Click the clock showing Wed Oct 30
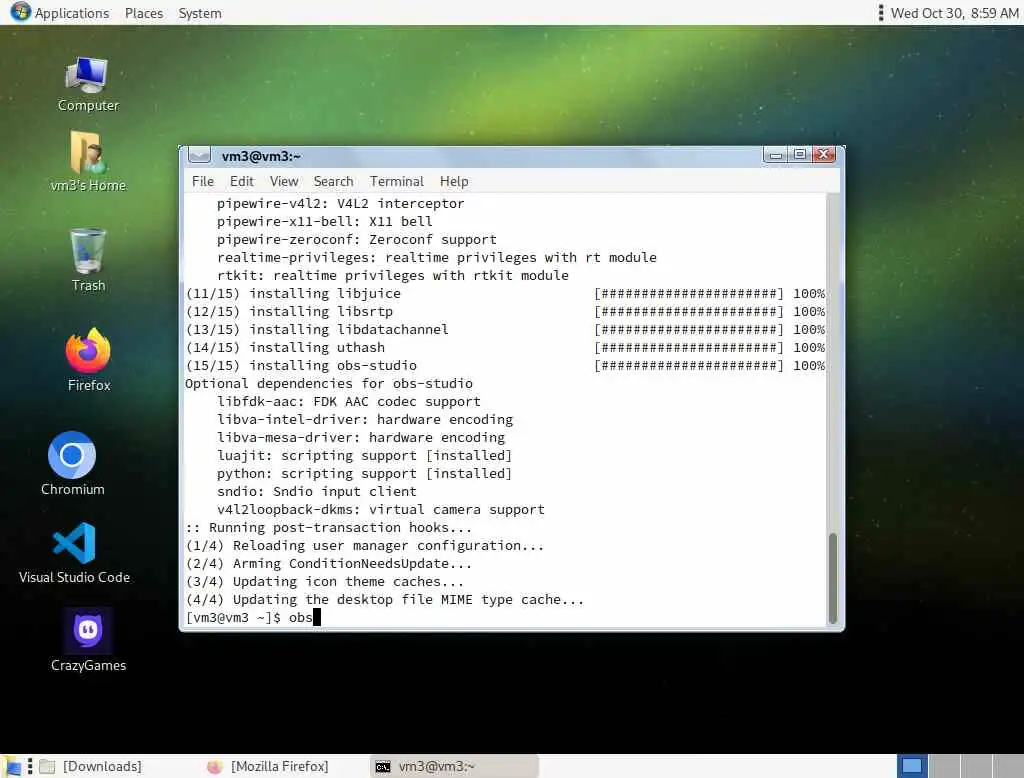This screenshot has height=778, width=1024. point(954,13)
